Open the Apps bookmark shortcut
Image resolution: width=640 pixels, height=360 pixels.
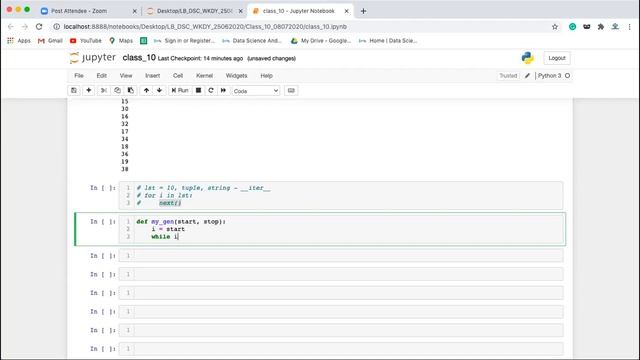point(19,41)
